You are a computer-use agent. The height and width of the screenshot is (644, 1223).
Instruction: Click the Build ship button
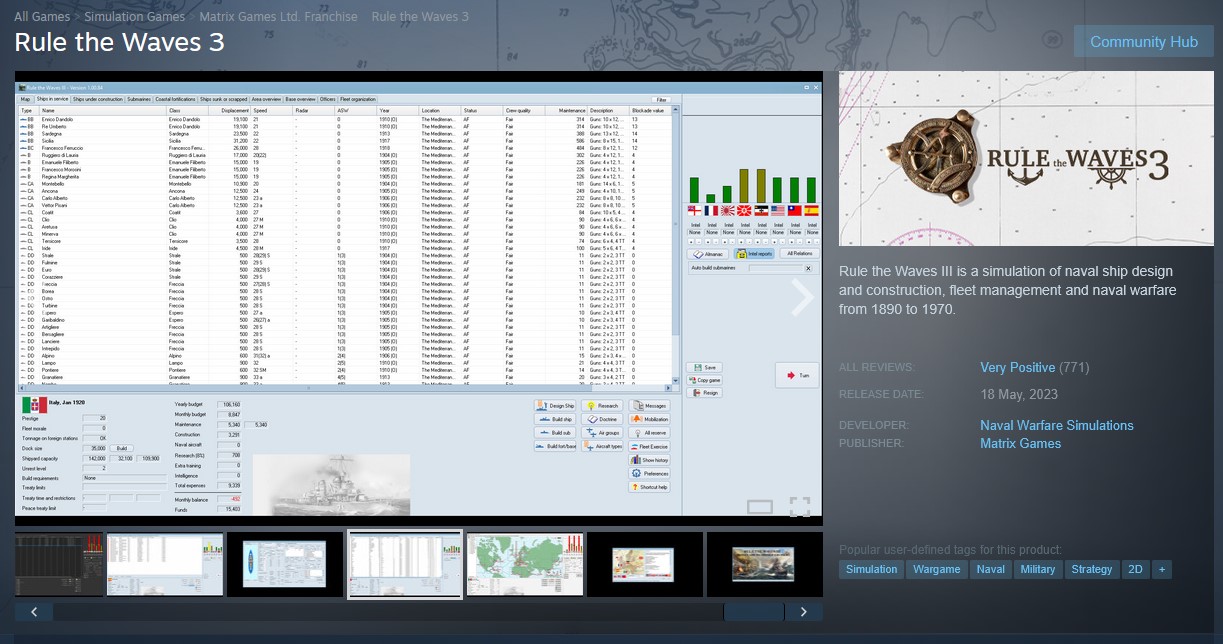(555, 419)
